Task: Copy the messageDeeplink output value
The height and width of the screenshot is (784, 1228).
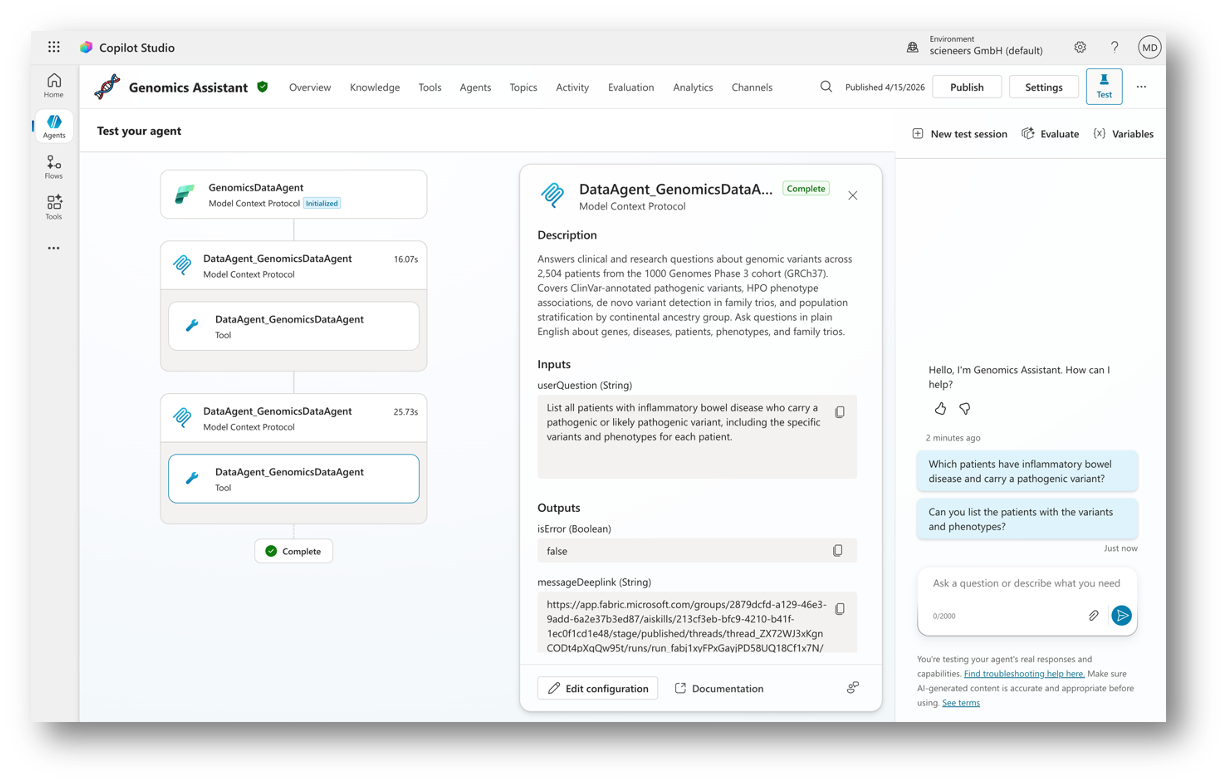Action: pyautogui.click(x=840, y=608)
